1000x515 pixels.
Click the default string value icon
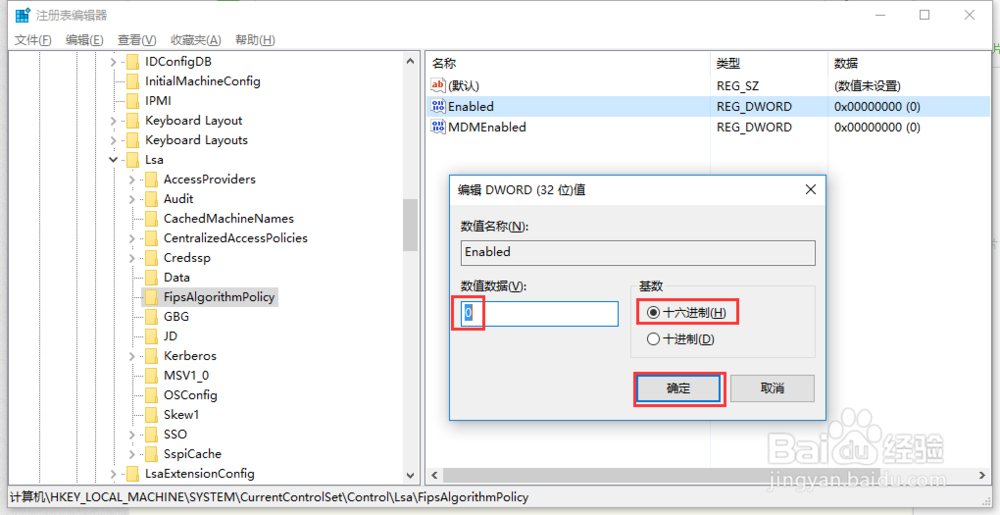click(x=438, y=85)
